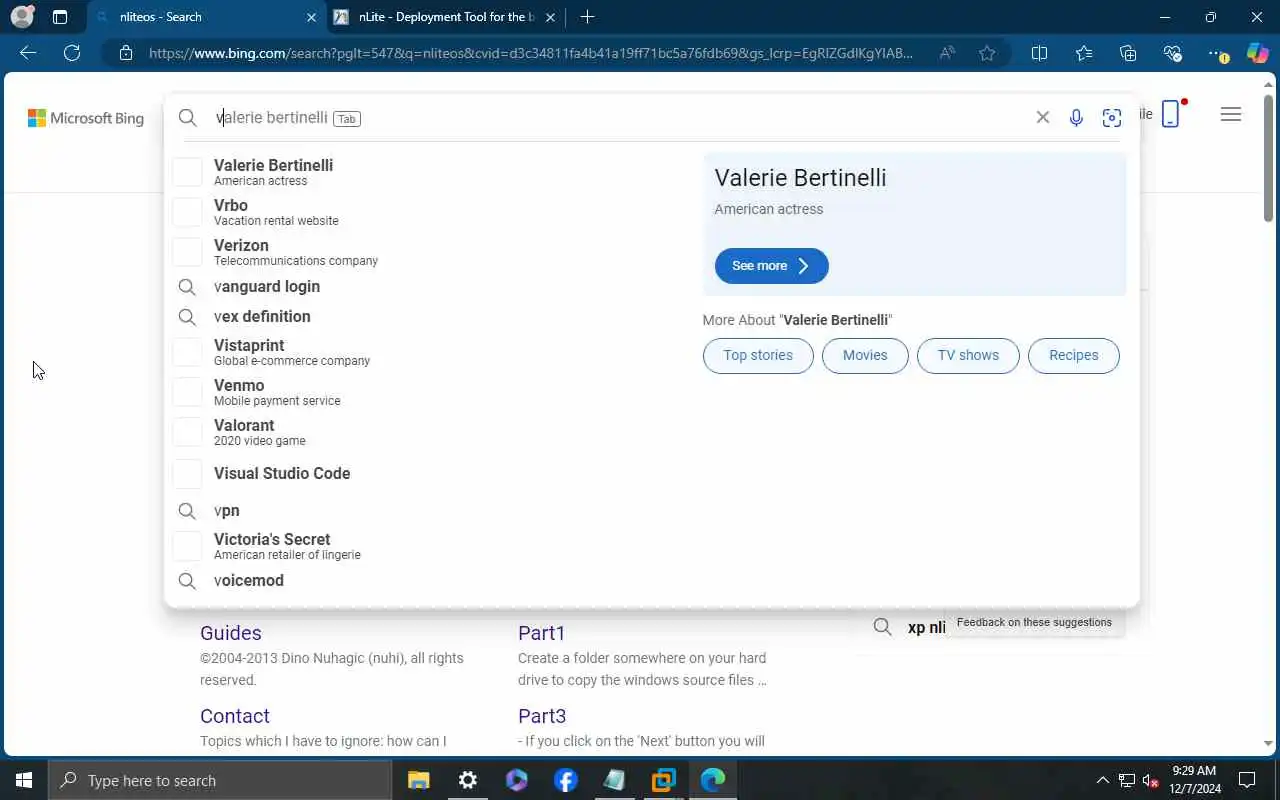Open the Guides link
Image resolution: width=1280 pixels, height=800 pixels.
[x=231, y=633]
